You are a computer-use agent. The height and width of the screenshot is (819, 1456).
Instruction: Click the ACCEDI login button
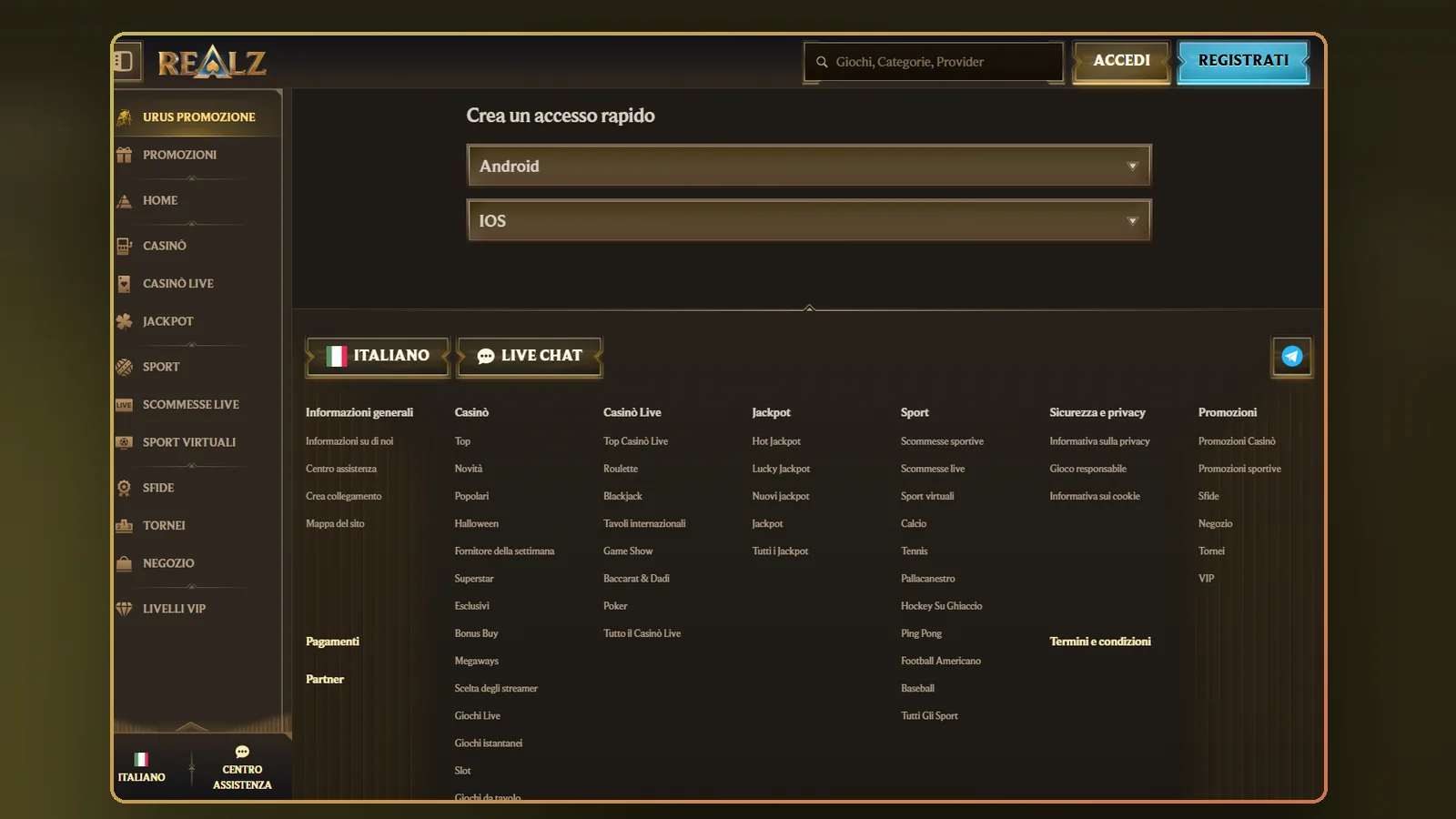[1121, 61]
